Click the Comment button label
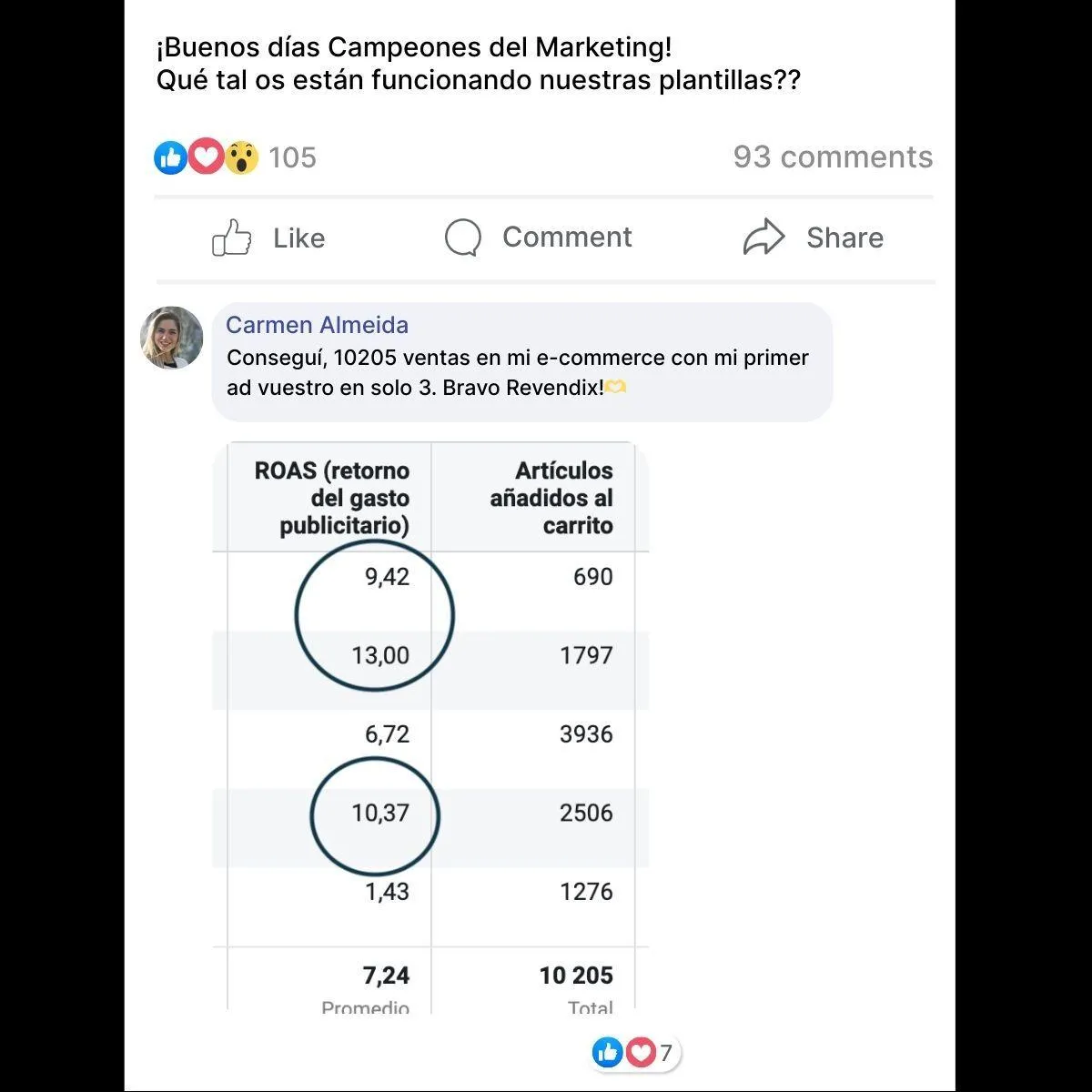Screen dimensions: 1092x1092 pos(567,237)
